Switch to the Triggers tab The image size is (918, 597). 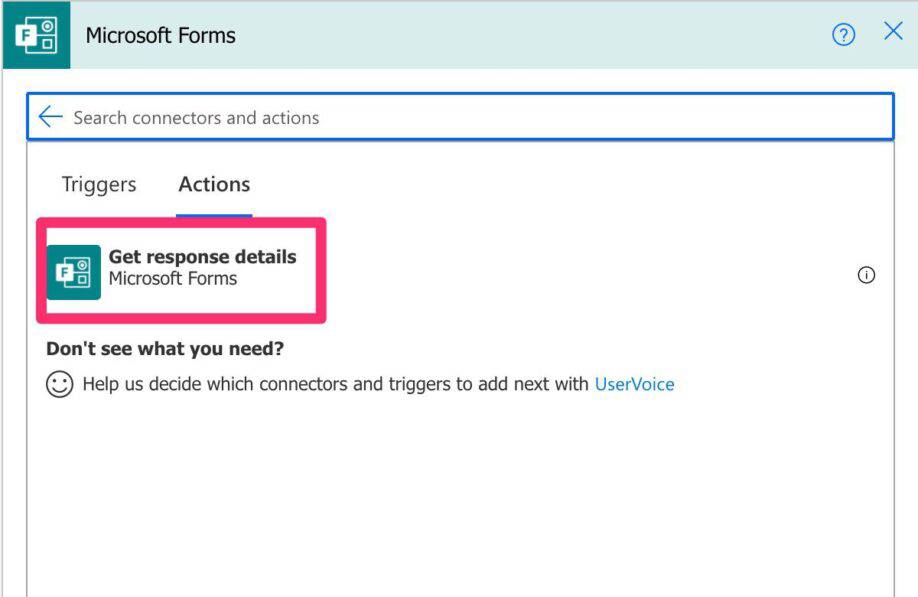[x=99, y=184]
